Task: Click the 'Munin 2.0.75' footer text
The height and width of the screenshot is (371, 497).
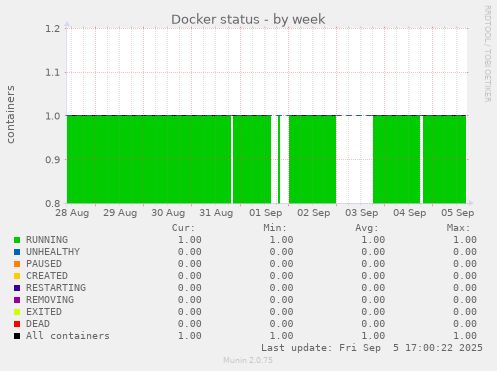Action: tap(248, 360)
